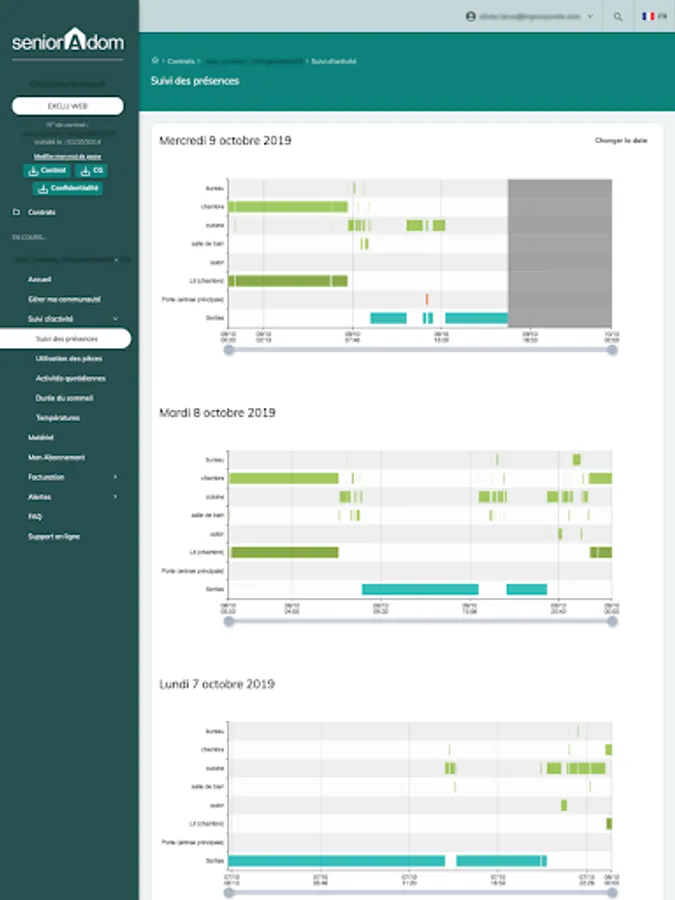Click the Sorties row label on 7 octobre

point(215,861)
